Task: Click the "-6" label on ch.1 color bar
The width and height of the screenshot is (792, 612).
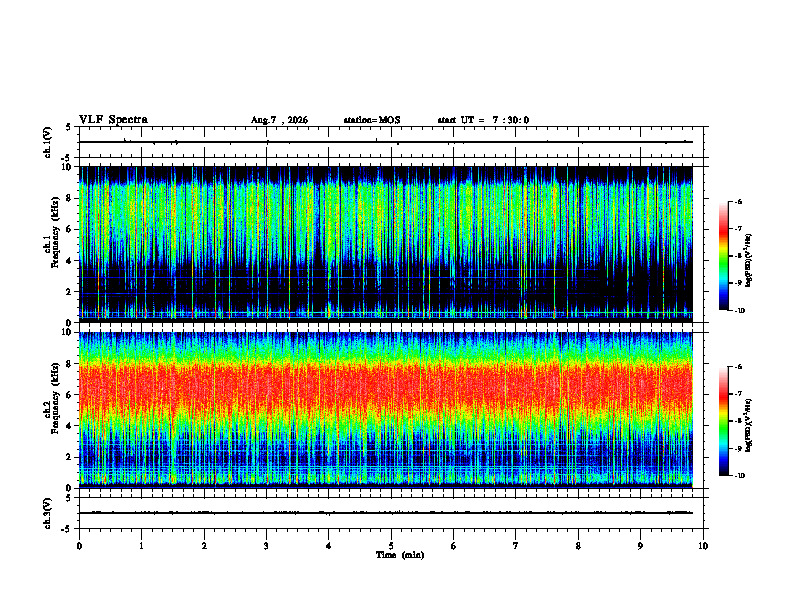Action: coord(737,202)
